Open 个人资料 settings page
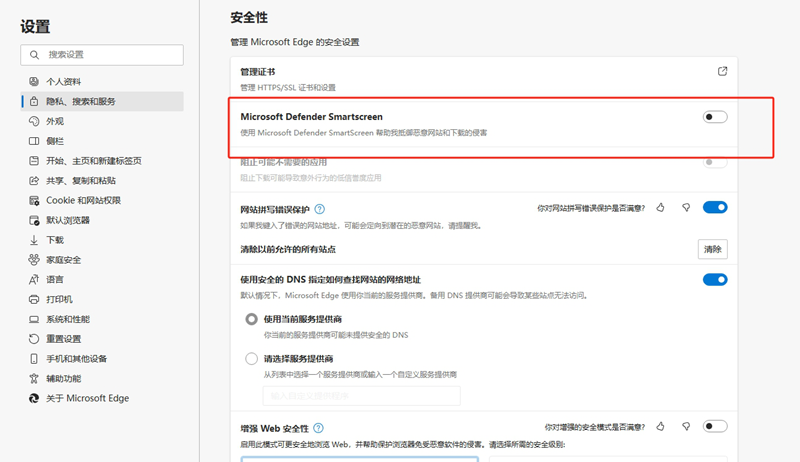 [x=102, y=82]
